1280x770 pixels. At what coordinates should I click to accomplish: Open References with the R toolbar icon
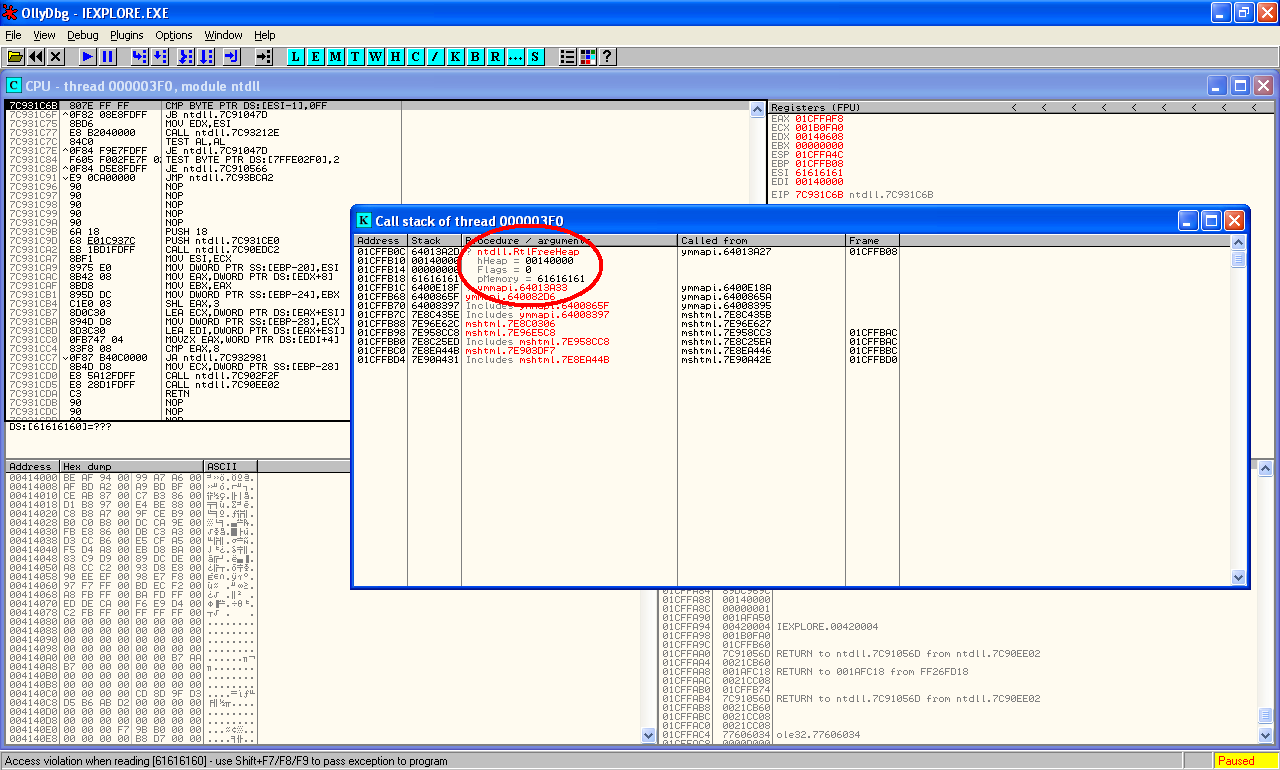(495, 57)
